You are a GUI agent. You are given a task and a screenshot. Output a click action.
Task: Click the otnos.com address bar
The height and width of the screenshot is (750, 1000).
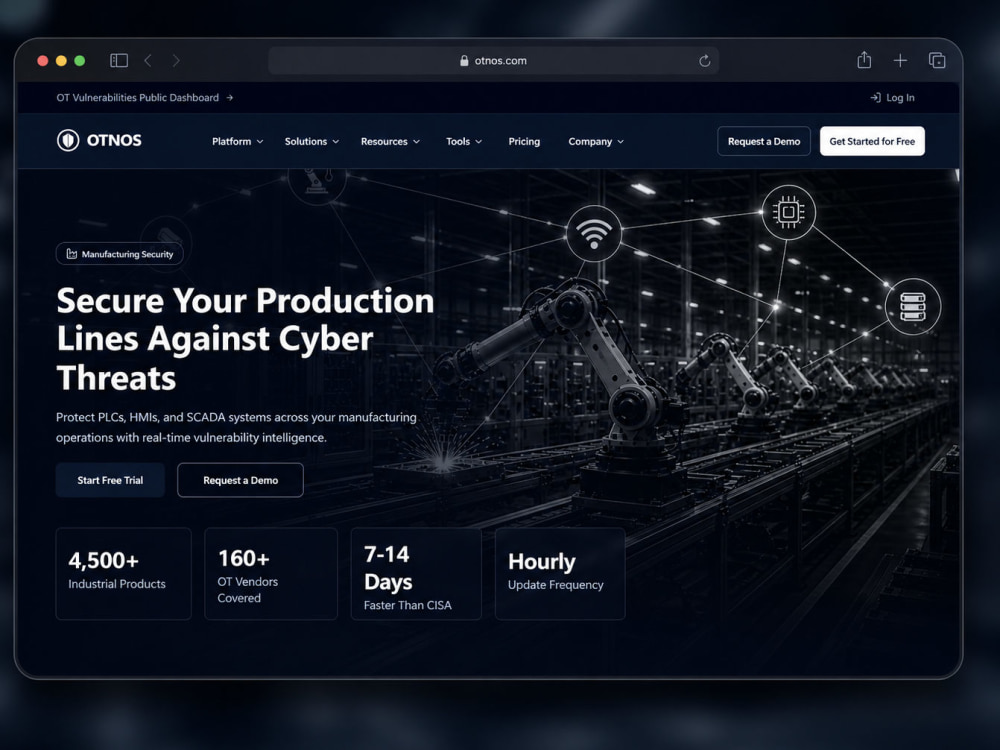coord(494,61)
